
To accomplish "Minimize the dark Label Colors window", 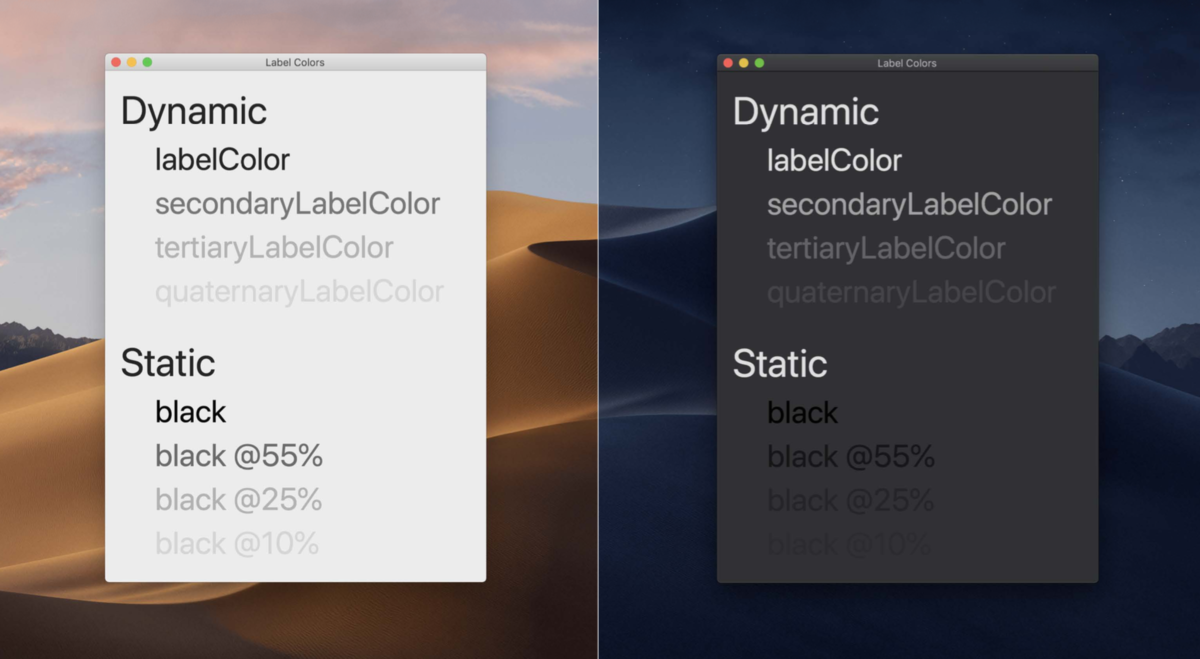I will (743, 63).
